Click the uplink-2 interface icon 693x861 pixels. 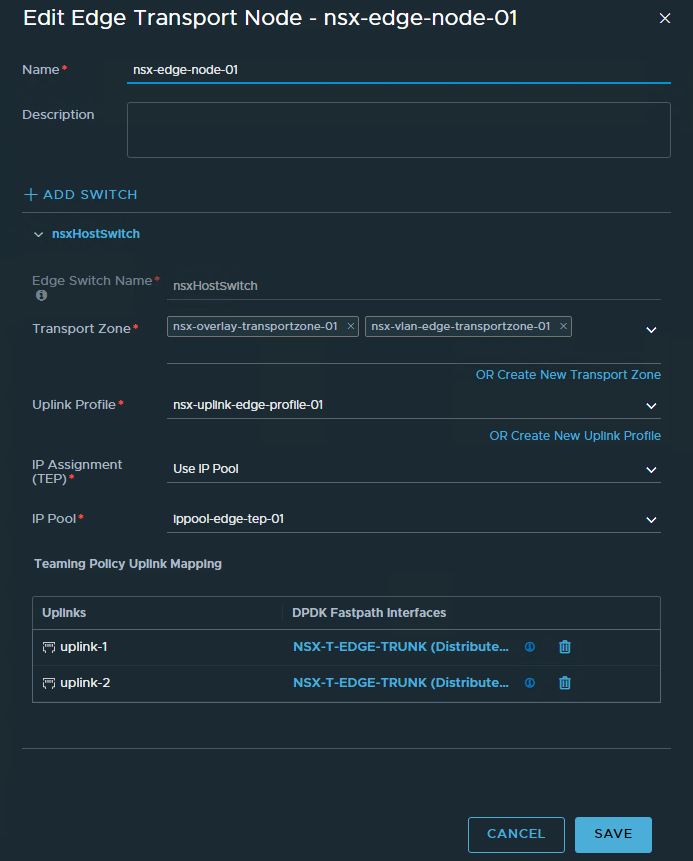coord(49,683)
